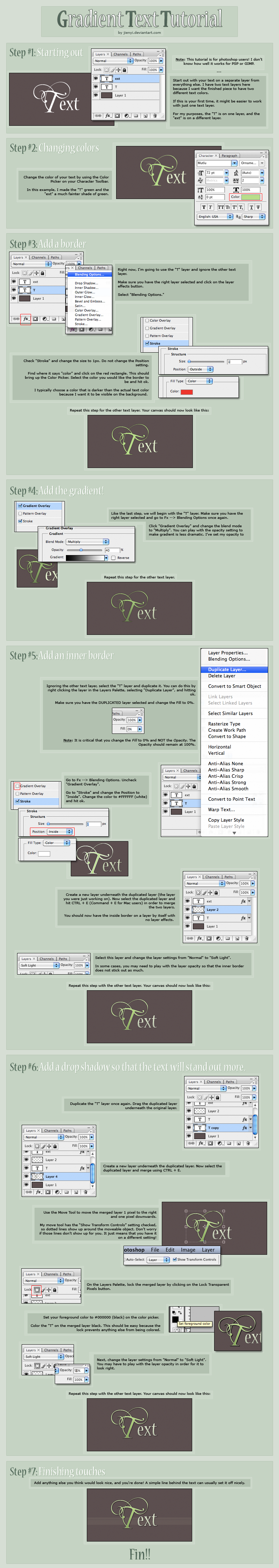Create new layer in Step #1 Layers panel
279x1568 pixels.
point(145,115)
